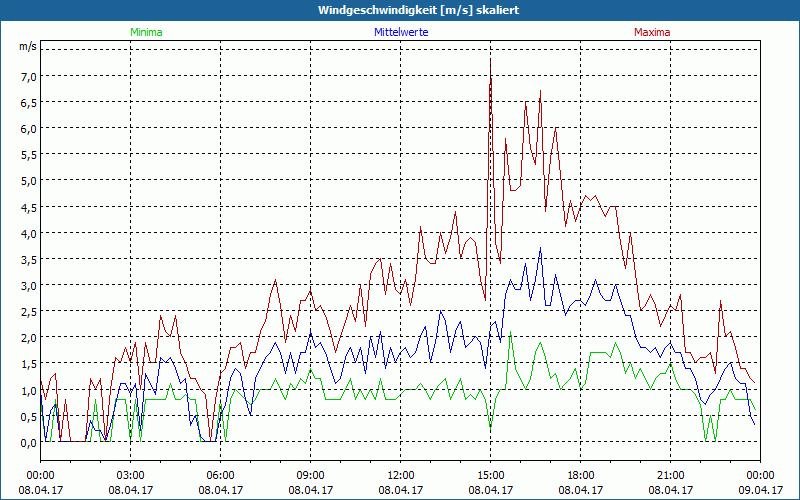Click the highest blue Mittelwerte peak

(541, 249)
